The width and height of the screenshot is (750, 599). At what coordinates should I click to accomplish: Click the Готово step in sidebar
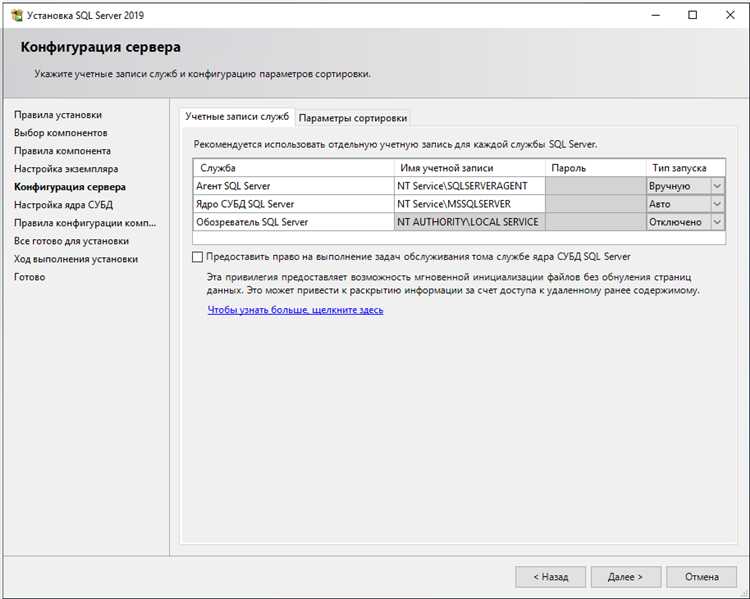30,277
